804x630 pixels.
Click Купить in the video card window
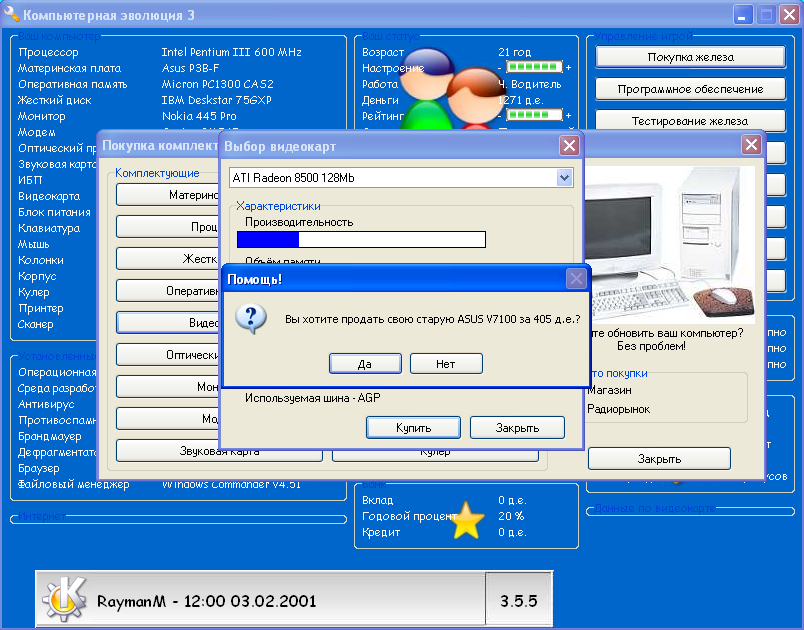tap(413, 428)
